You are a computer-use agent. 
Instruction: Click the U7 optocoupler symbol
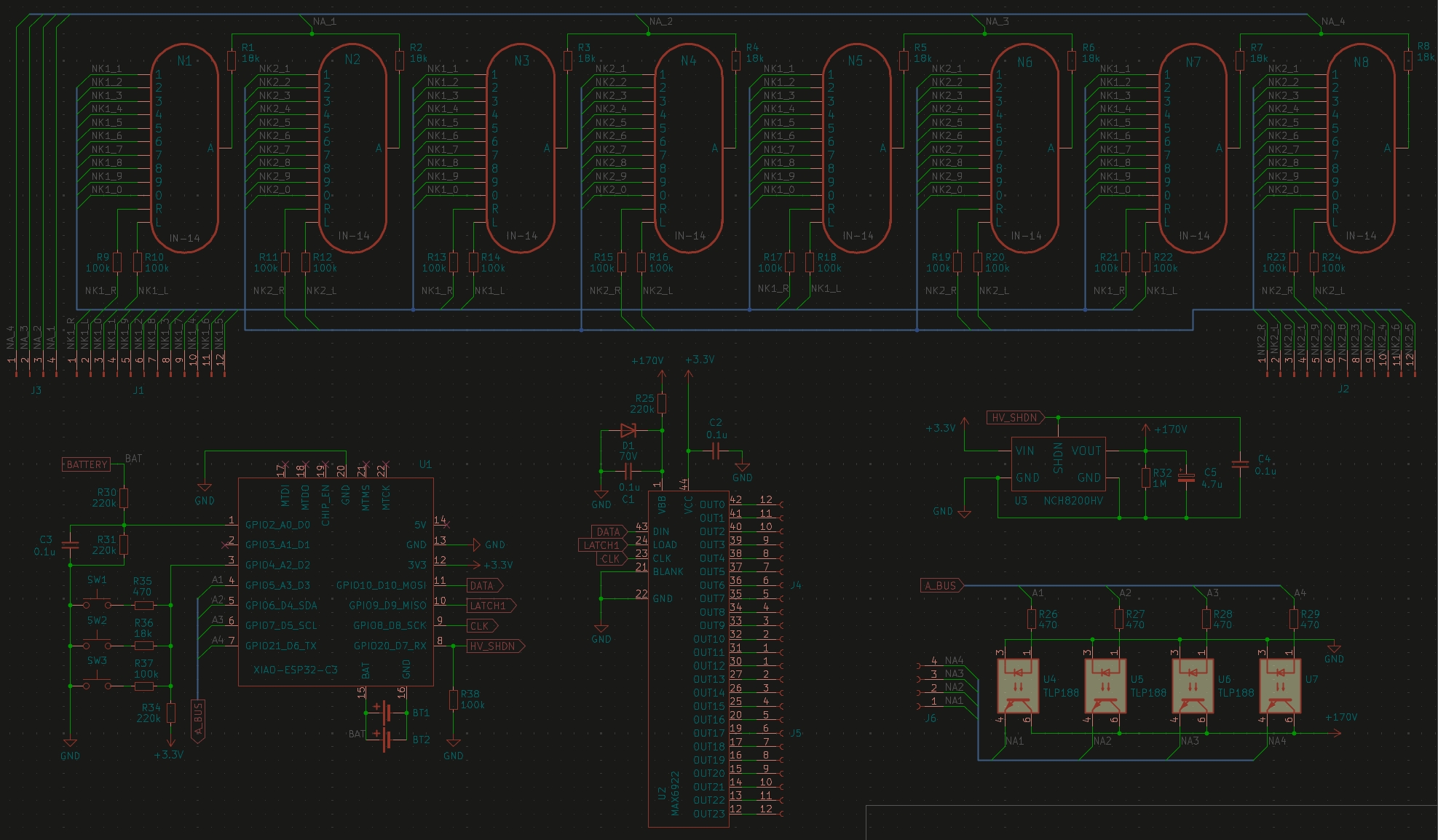(x=1279, y=685)
